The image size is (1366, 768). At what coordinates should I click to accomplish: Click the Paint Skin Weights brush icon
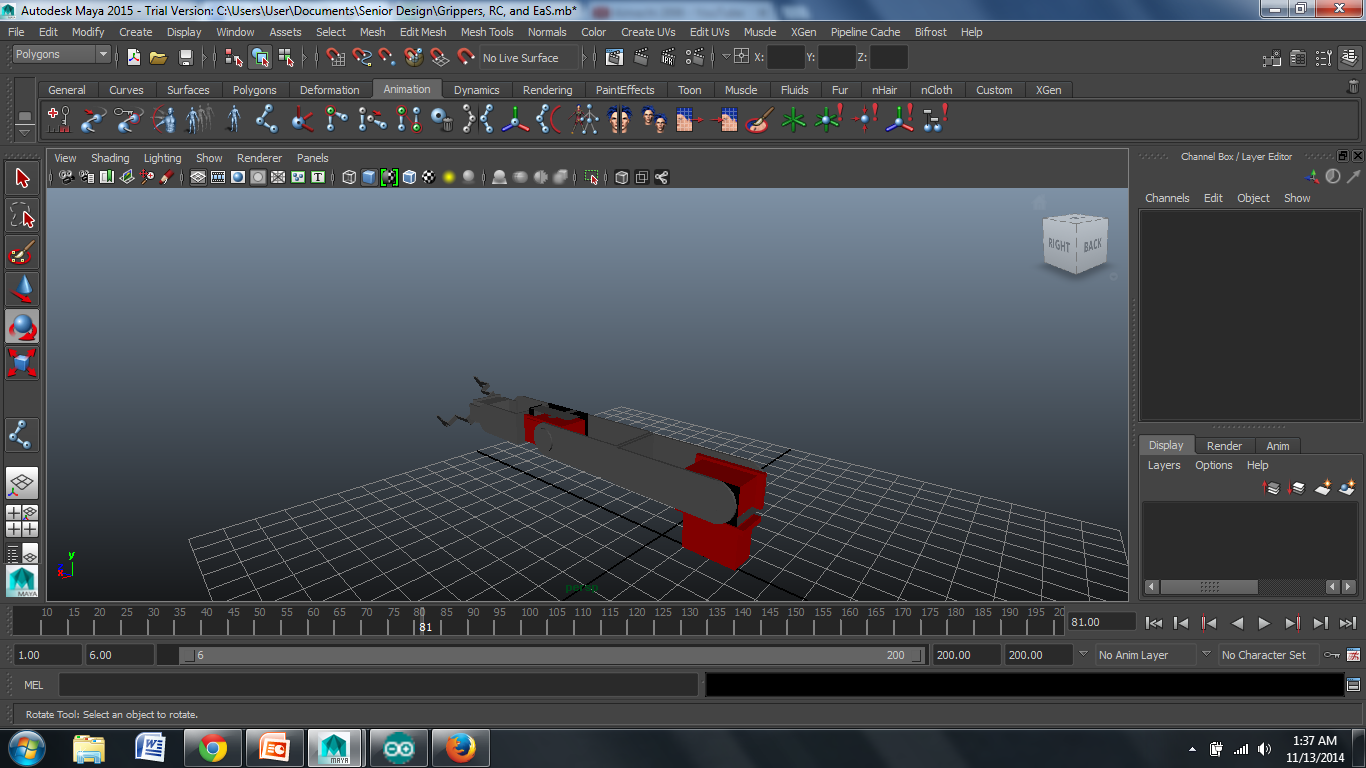click(x=759, y=120)
